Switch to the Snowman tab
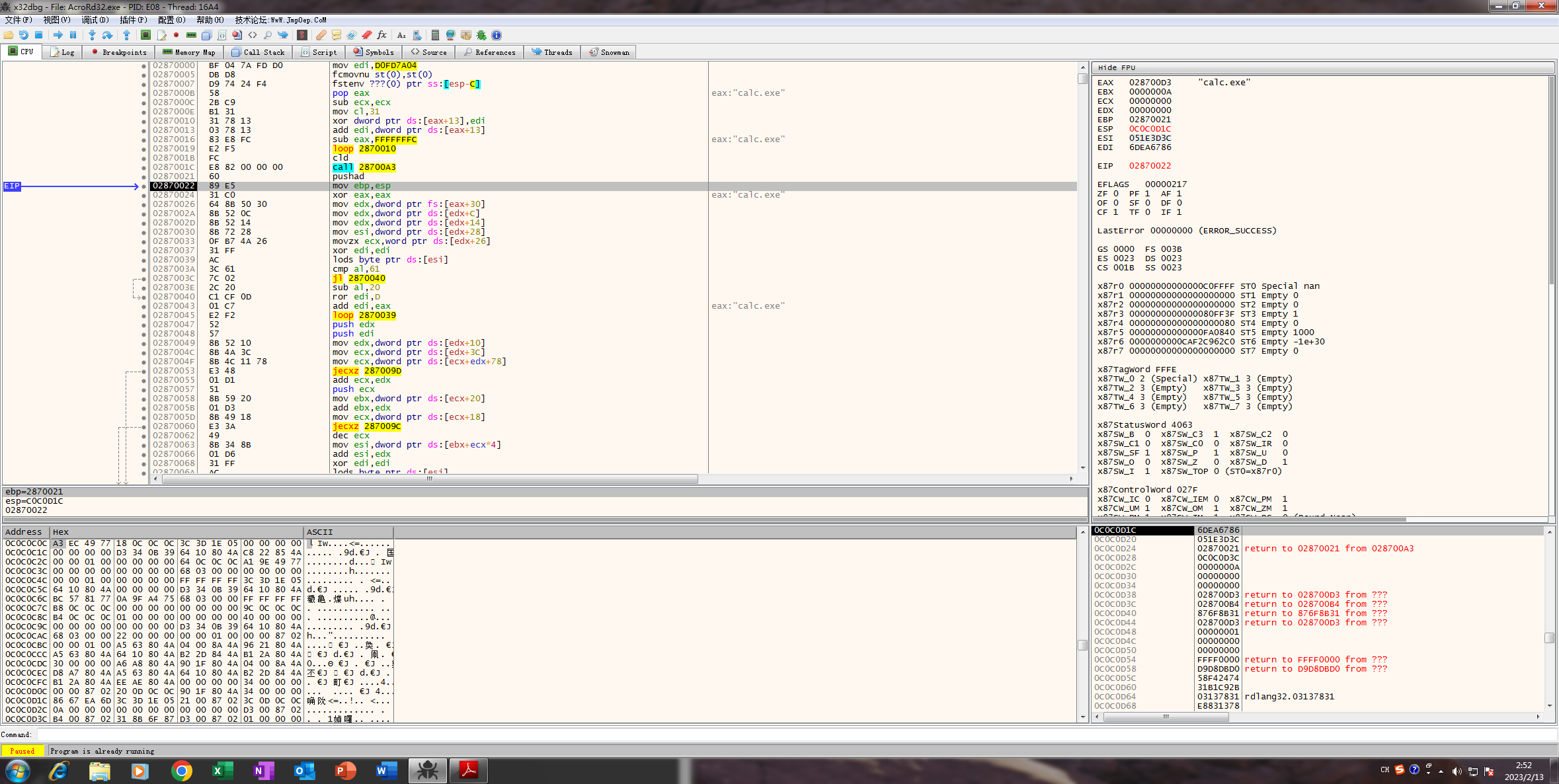 (609, 52)
